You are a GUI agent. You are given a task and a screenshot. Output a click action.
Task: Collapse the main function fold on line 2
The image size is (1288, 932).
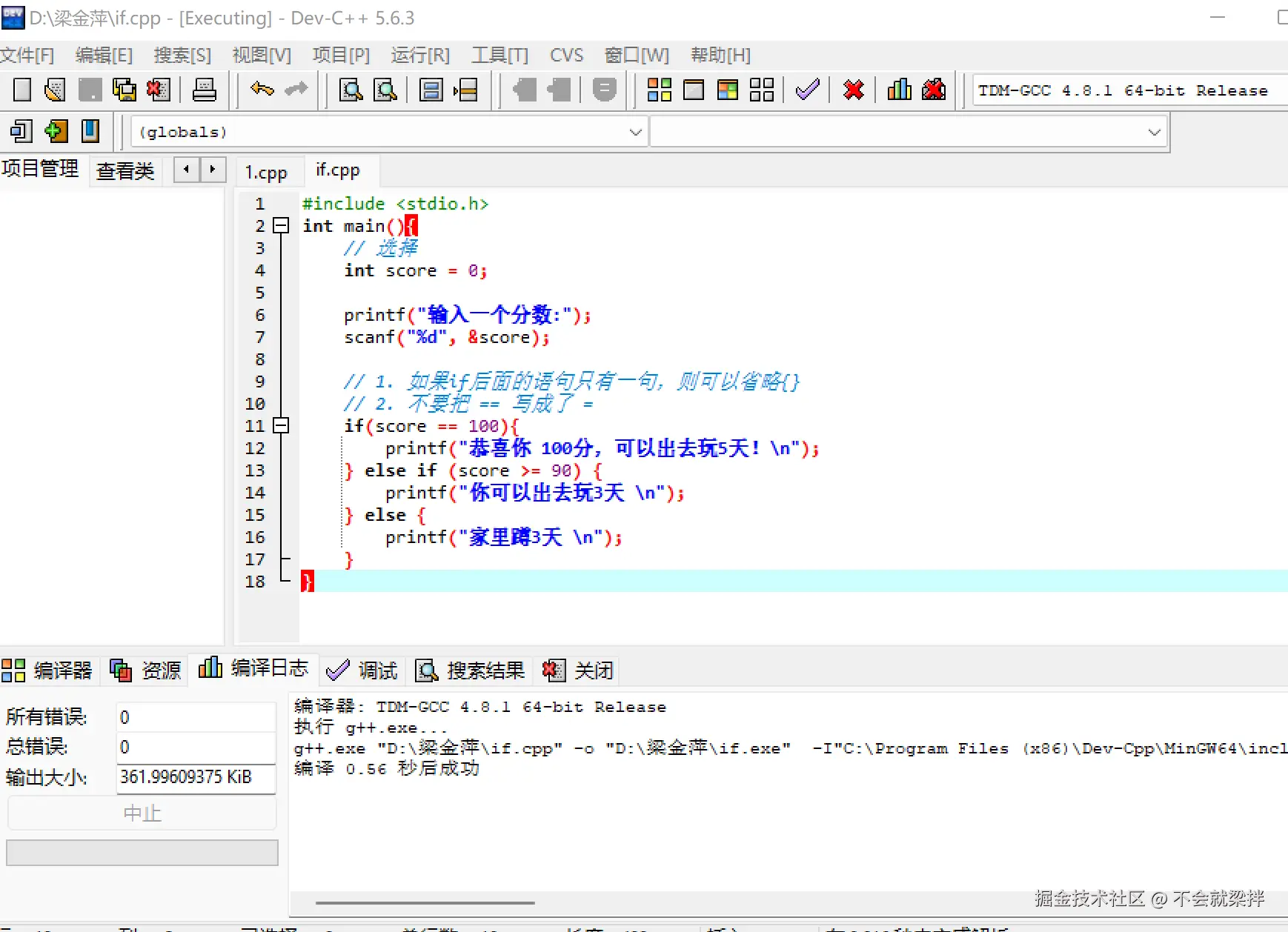coord(281,225)
